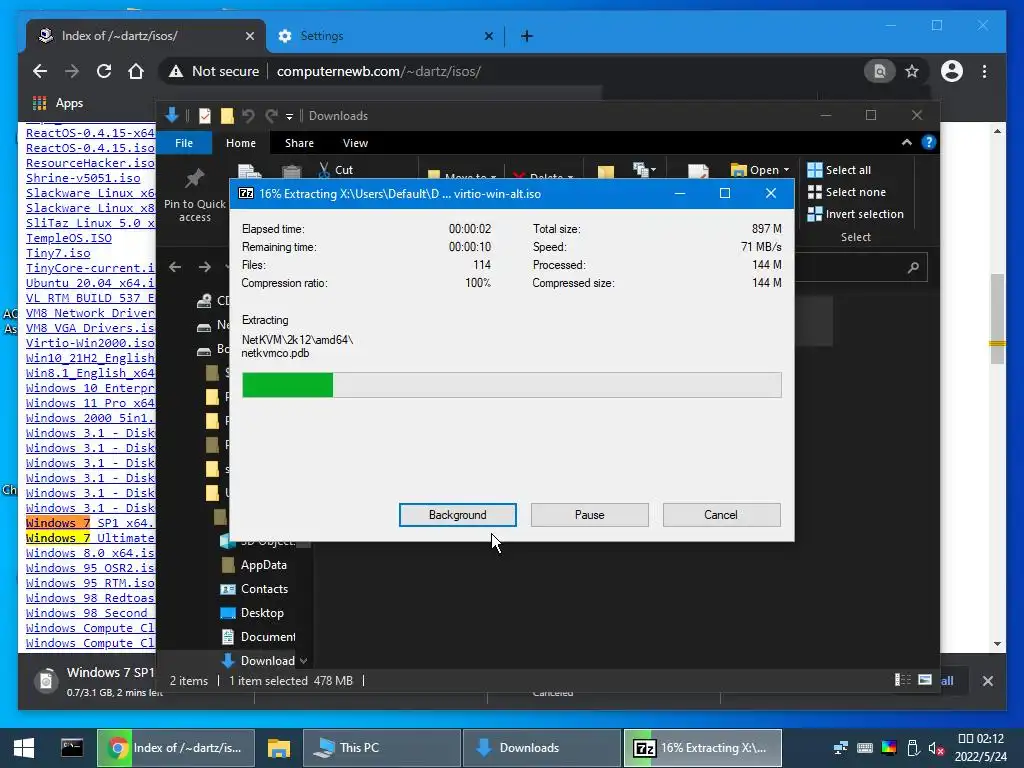Expand the Open dropdown in ribbon
Image resolution: width=1024 pixels, height=768 pixels.
[x=786, y=170]
